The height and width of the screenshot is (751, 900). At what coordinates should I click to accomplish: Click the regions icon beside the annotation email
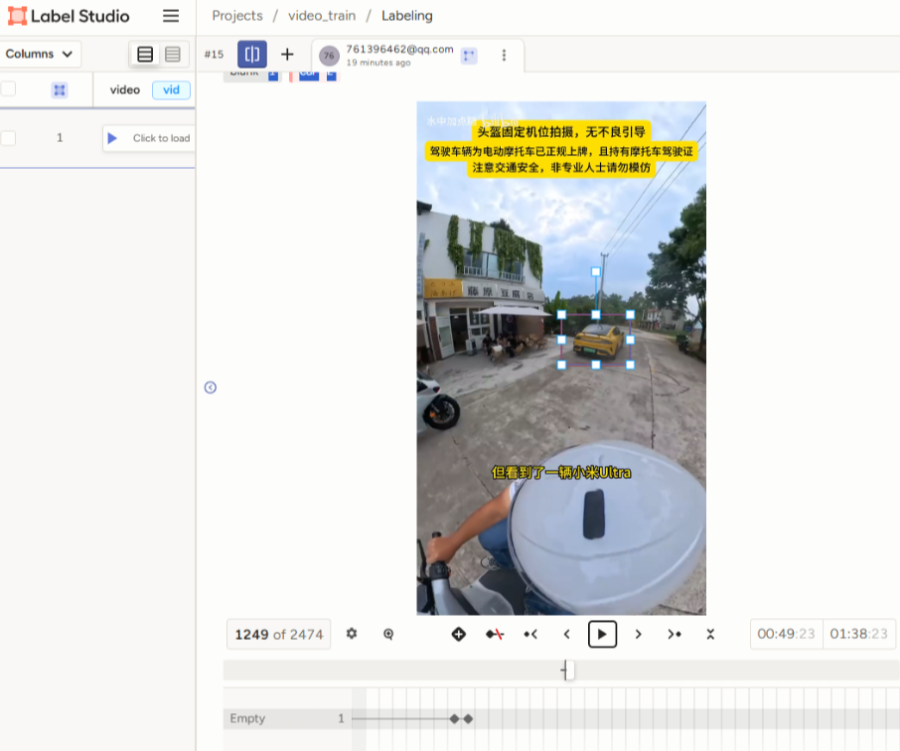tap(469, 56)
